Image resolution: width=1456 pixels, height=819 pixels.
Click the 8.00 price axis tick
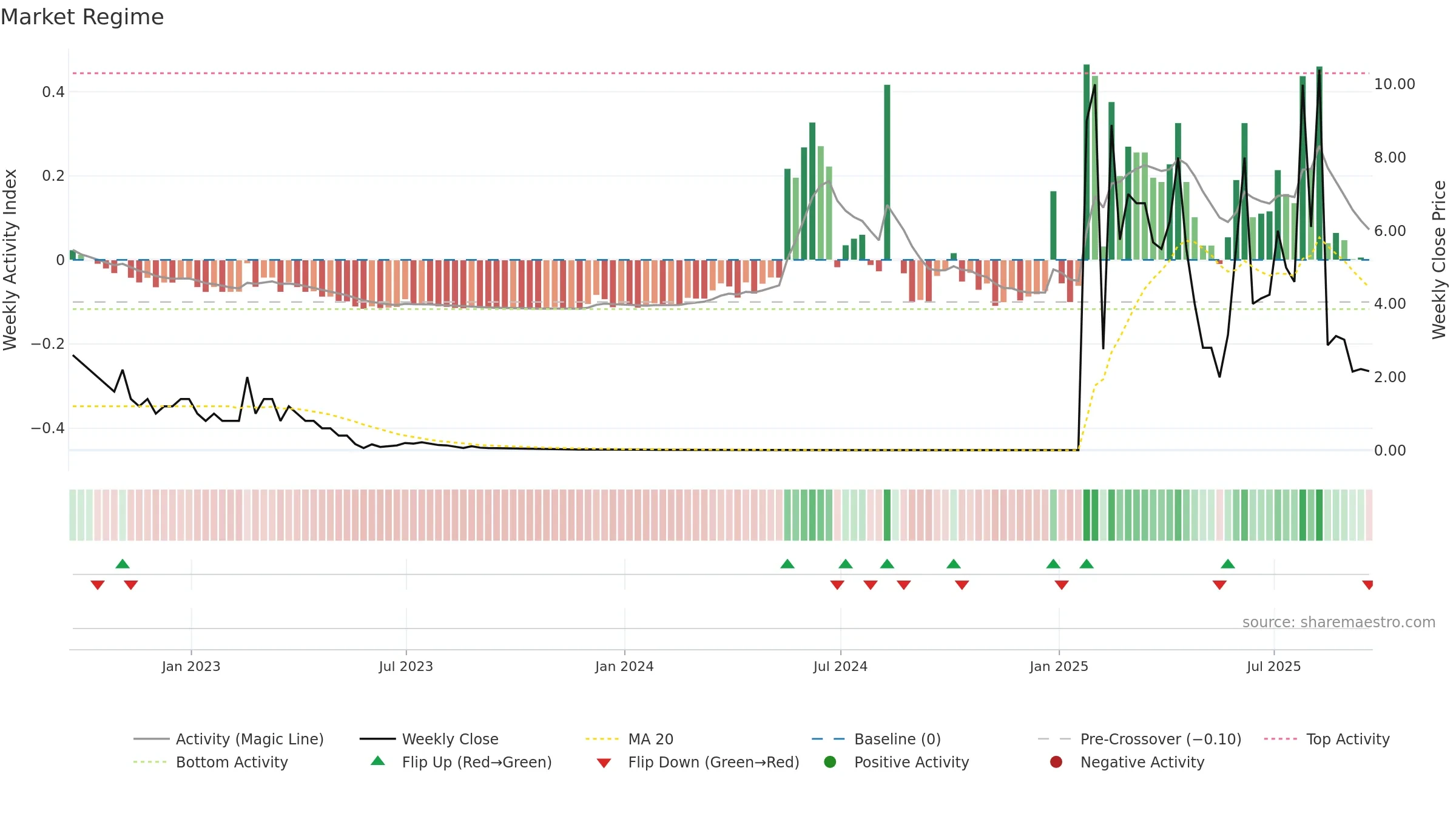(x=1390, y=158)
